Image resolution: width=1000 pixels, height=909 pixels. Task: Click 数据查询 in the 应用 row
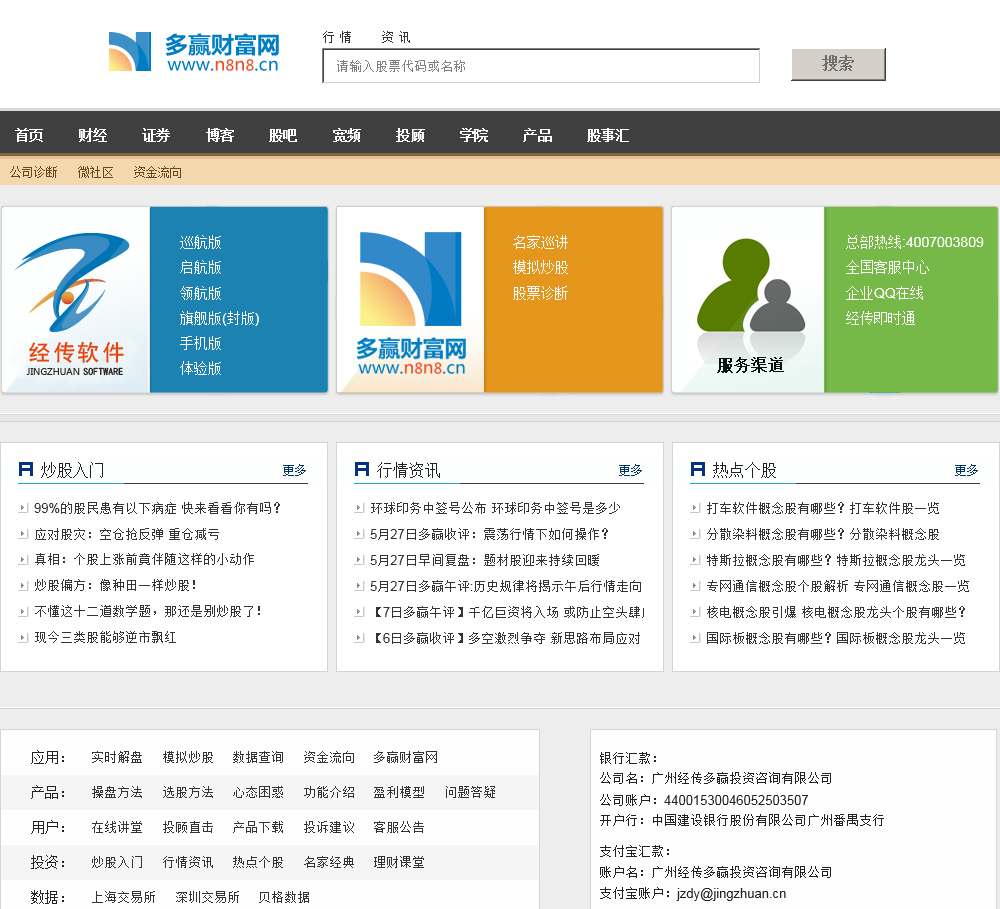click(258, 757)
